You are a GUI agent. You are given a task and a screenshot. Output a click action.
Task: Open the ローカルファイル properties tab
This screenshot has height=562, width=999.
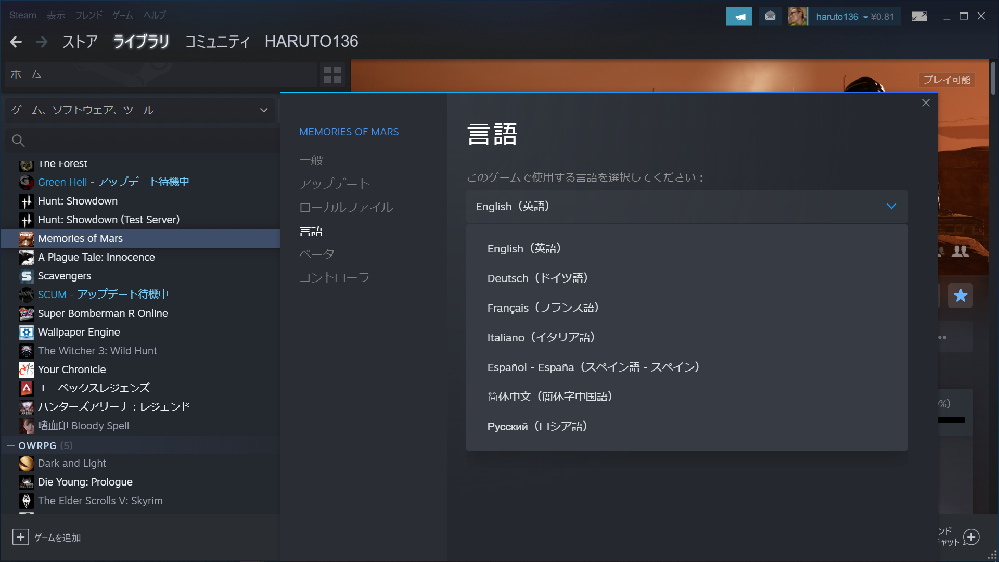tap(346, 207)
